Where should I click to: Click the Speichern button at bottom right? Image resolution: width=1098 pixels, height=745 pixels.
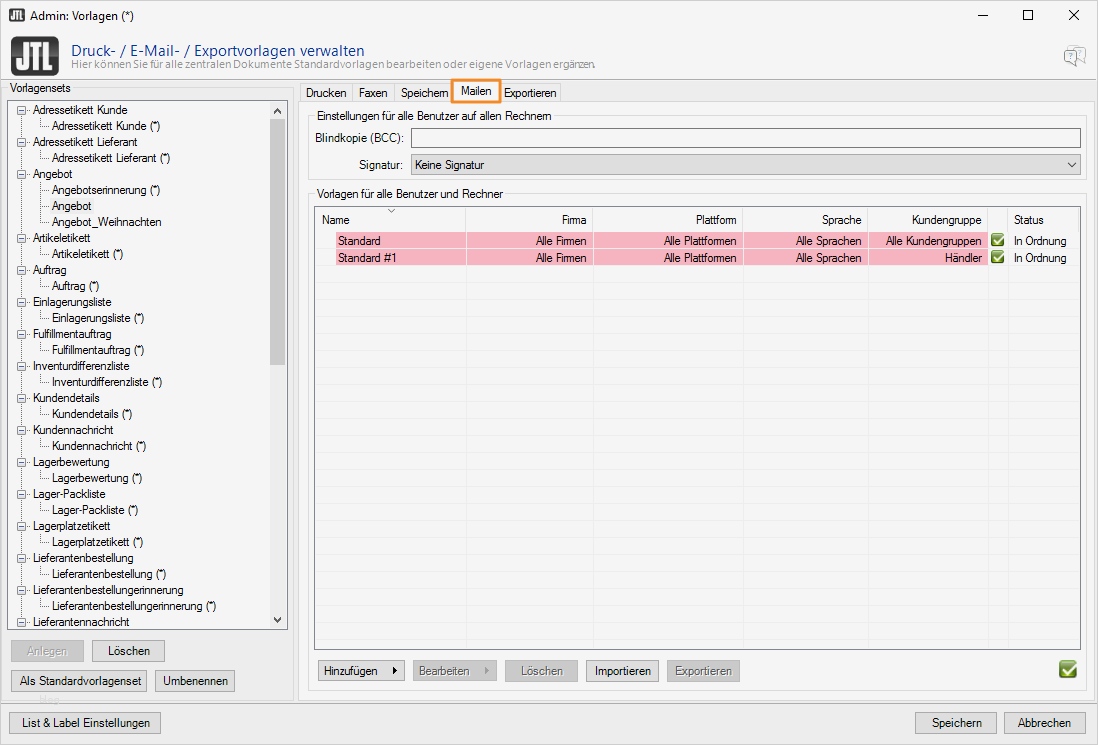(957, 723)
